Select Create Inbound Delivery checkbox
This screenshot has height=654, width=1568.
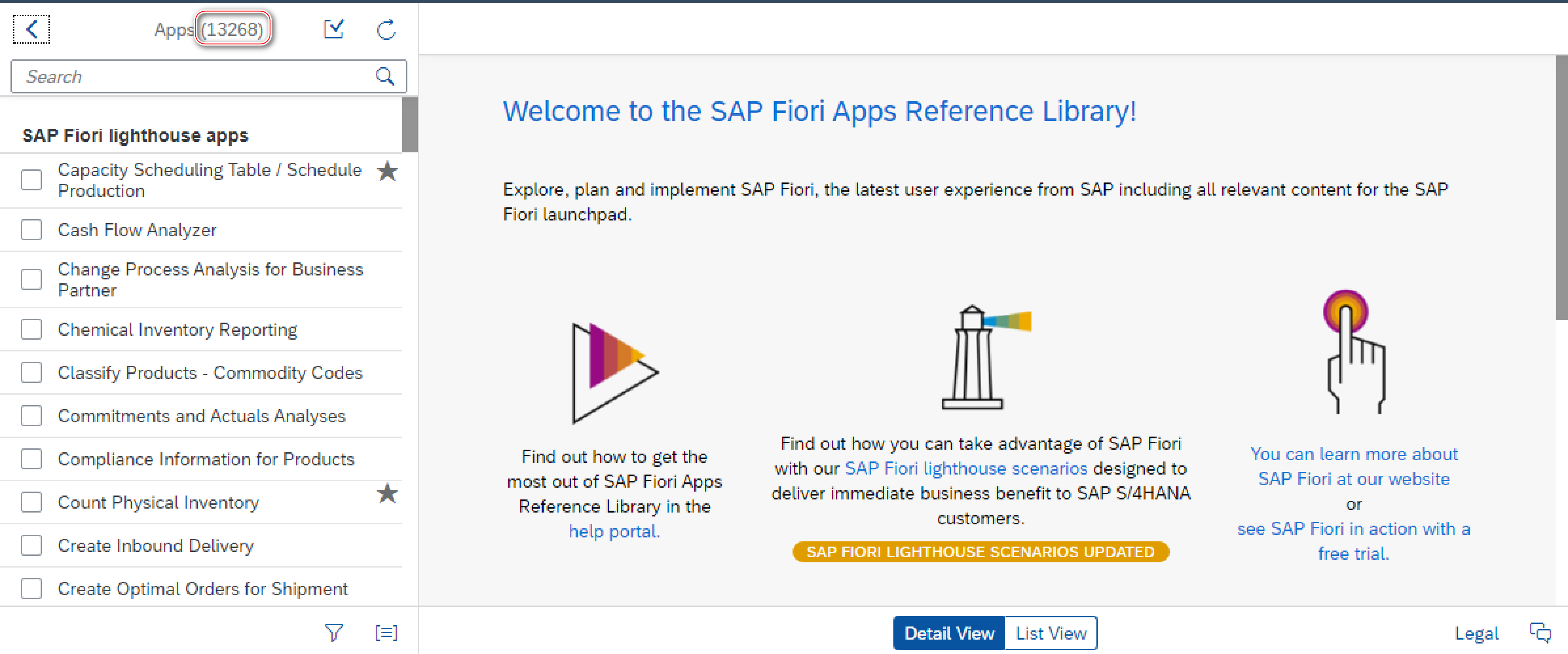[31, 545]
